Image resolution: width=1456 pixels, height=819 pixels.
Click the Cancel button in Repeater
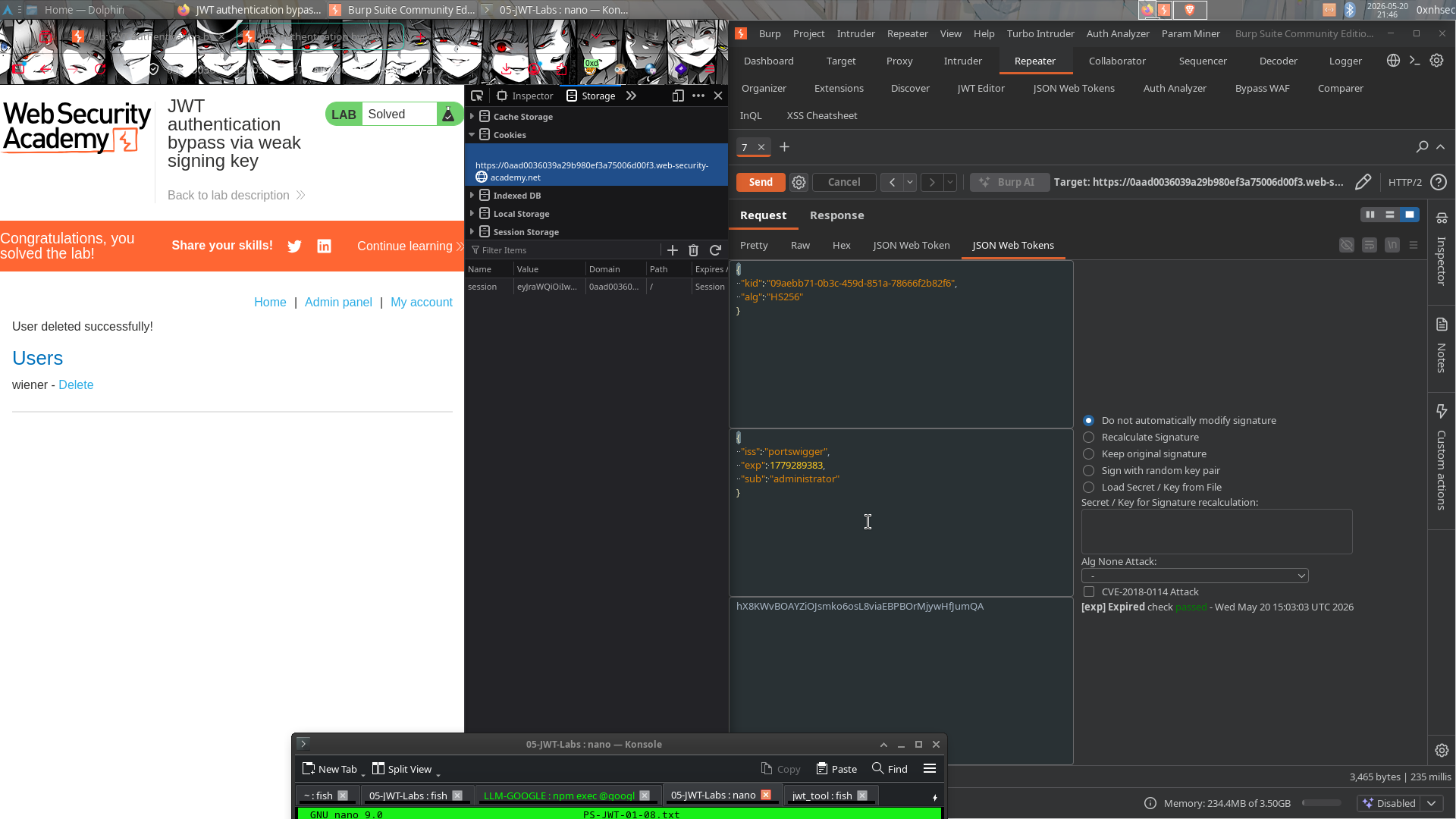pos(844,182)
